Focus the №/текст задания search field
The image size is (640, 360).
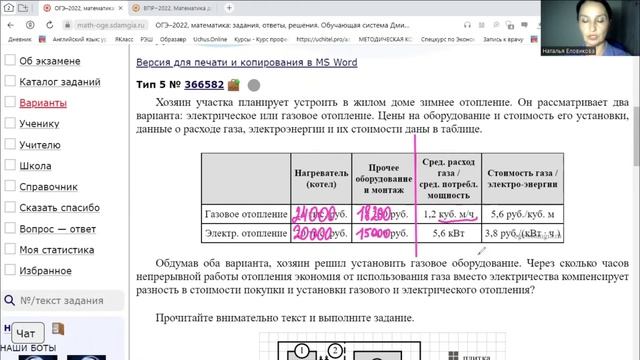pos(63,300)
